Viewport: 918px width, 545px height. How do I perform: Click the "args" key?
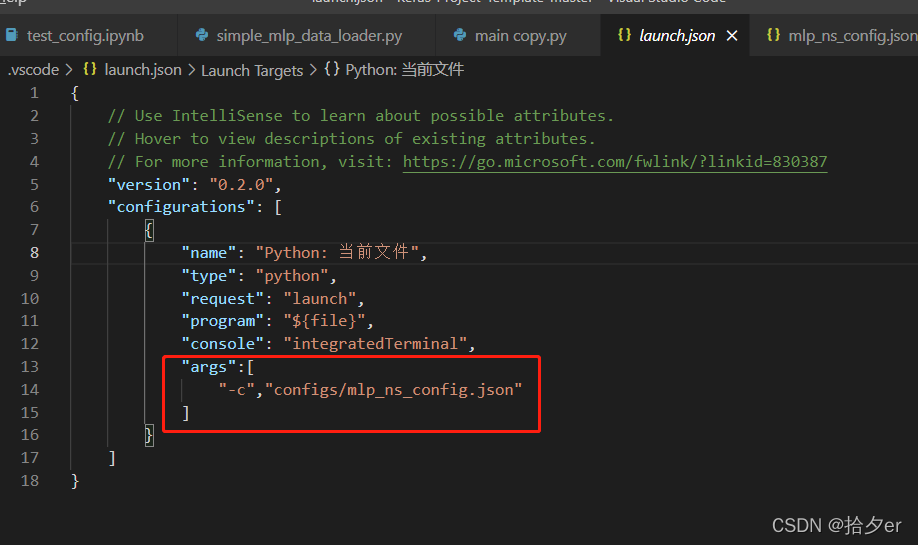[208, 367]
